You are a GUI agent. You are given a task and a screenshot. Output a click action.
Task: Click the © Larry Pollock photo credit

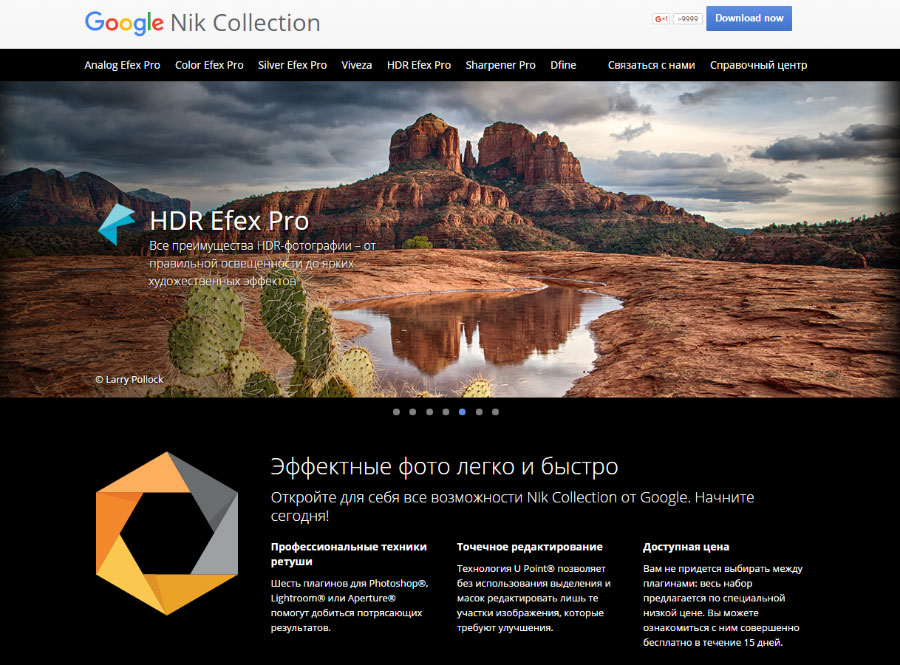pos(129,379)
